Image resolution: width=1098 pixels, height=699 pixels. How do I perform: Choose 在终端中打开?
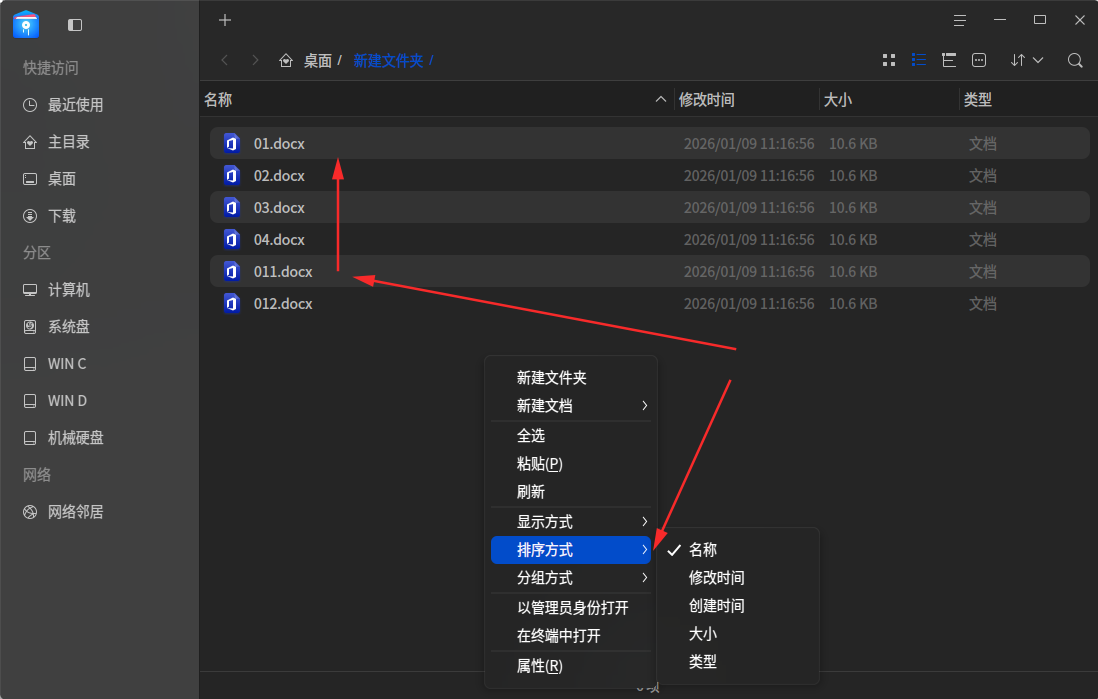571,636
